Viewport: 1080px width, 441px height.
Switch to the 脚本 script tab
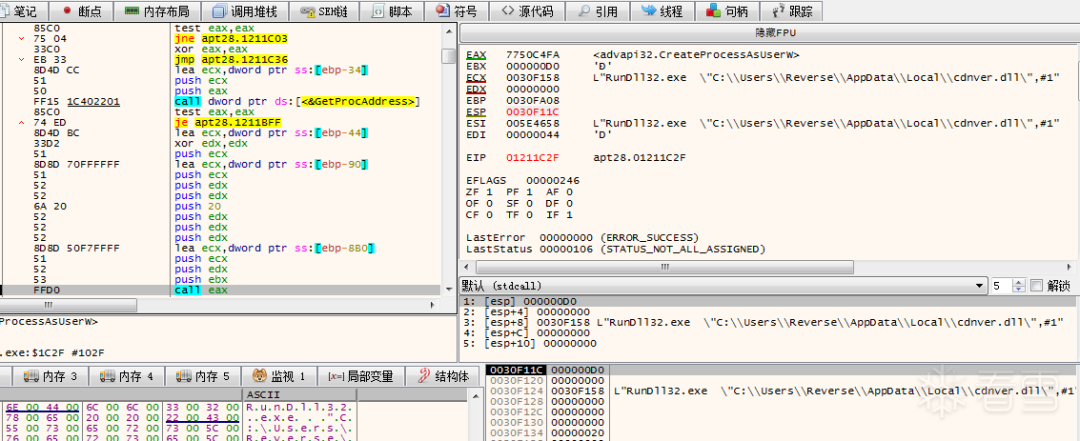(393, 11)
